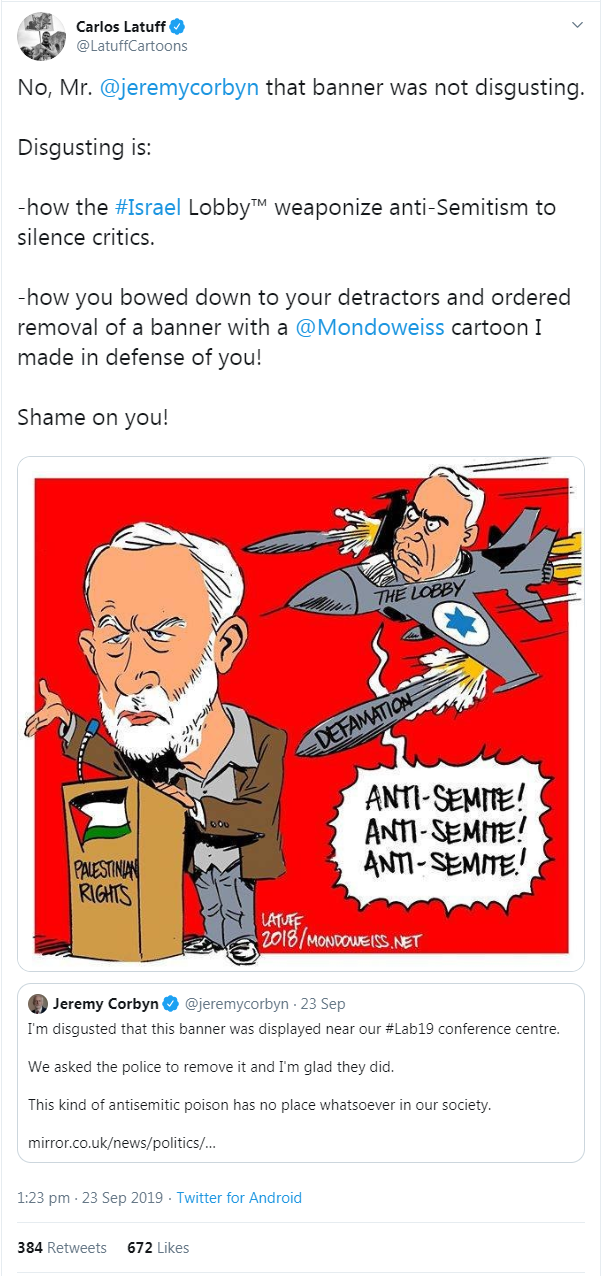Open the mirror.co.uk article link
Viewport: 603px width, 1276px height.
coord(123,1141)
